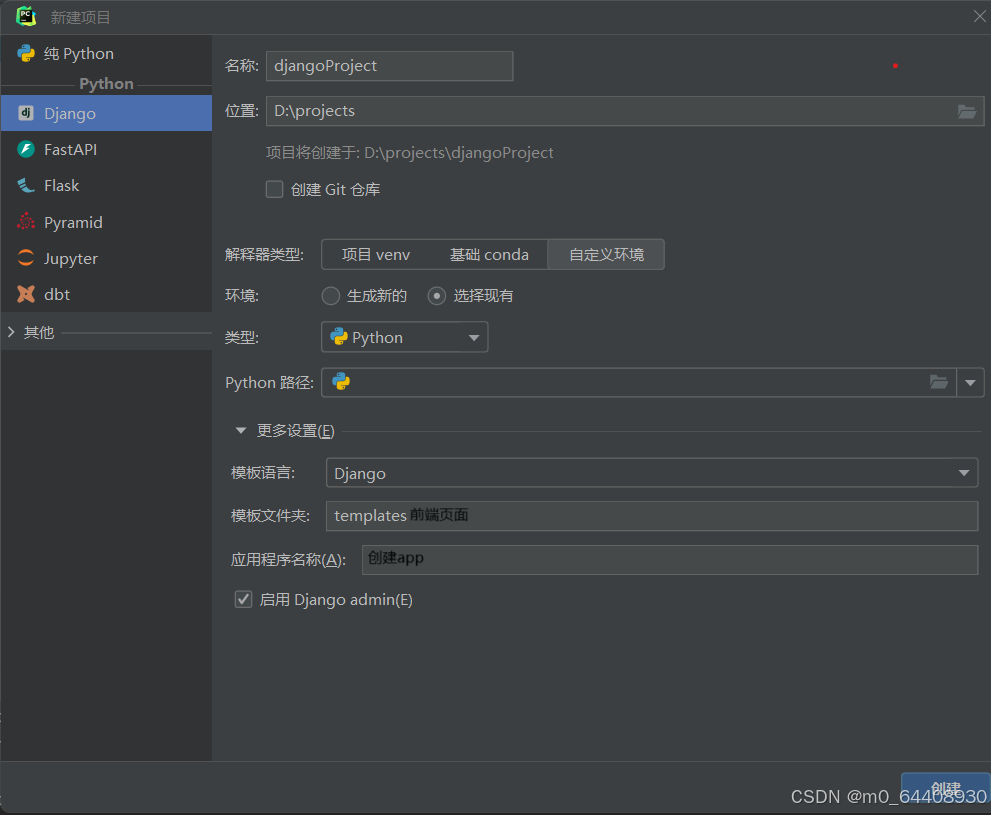Click the 创建 button
991x815 pixels.
pyautogui.click(x=945, y=788)
